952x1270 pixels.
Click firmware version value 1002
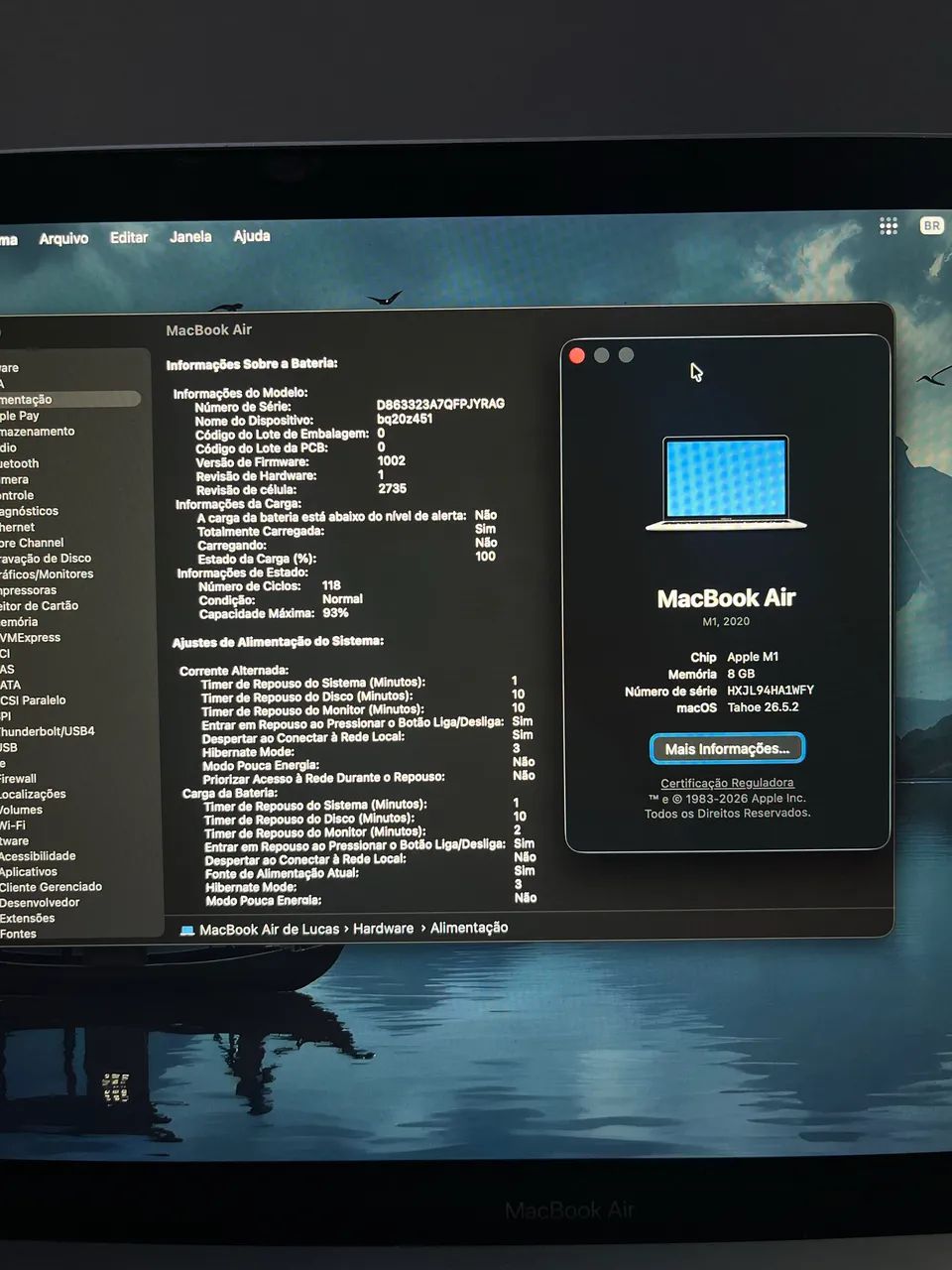point(392,461)
